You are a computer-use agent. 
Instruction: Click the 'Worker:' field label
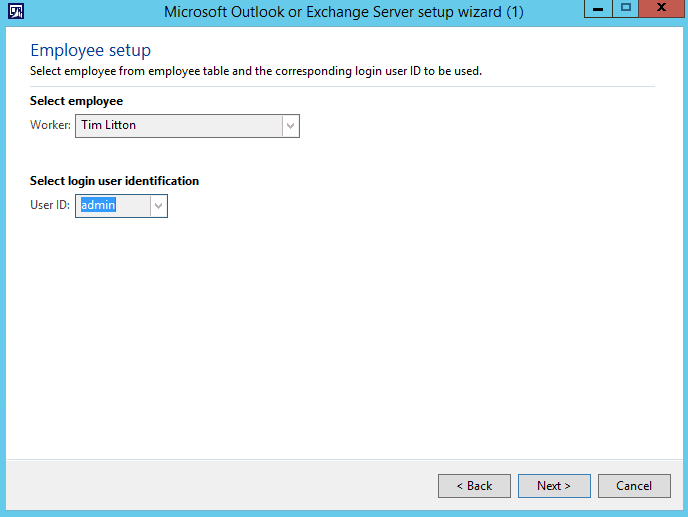coord(50,125)
